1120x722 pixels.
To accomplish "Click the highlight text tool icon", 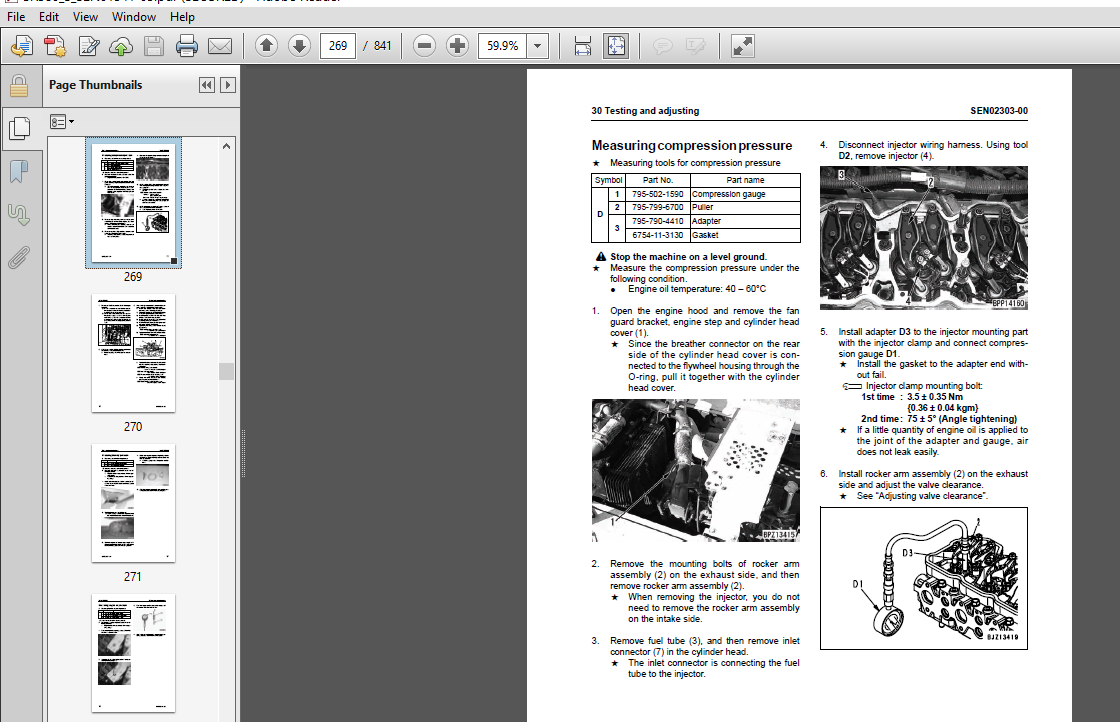I will 695,46.
